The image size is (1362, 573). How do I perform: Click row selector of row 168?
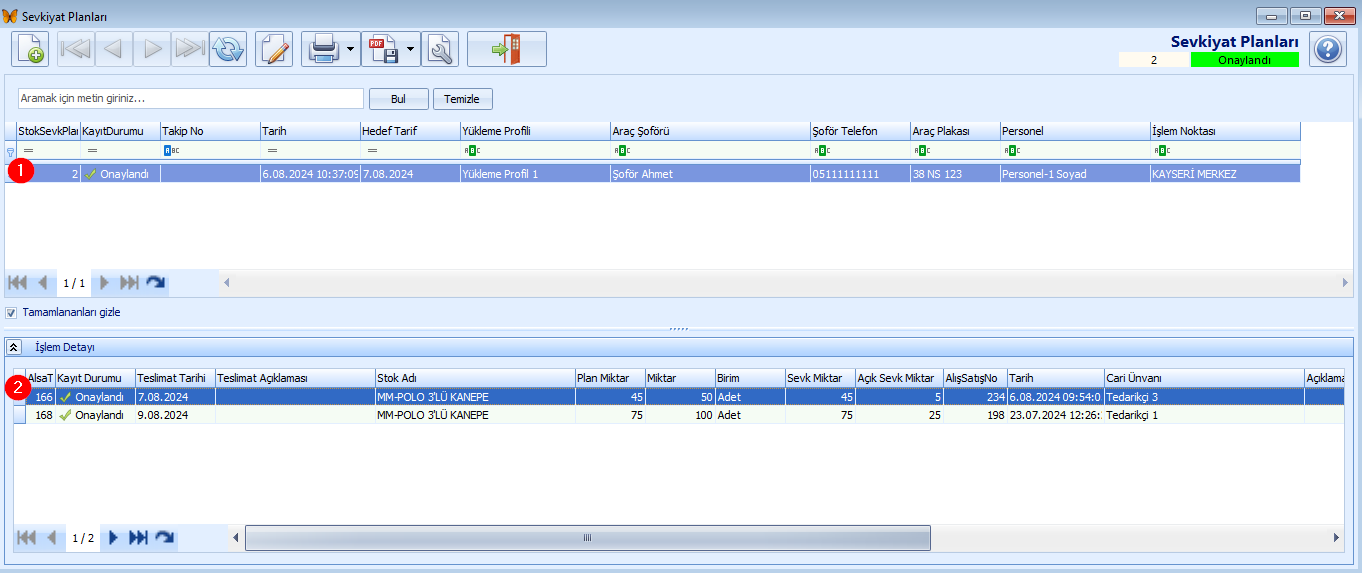[20, 415]
